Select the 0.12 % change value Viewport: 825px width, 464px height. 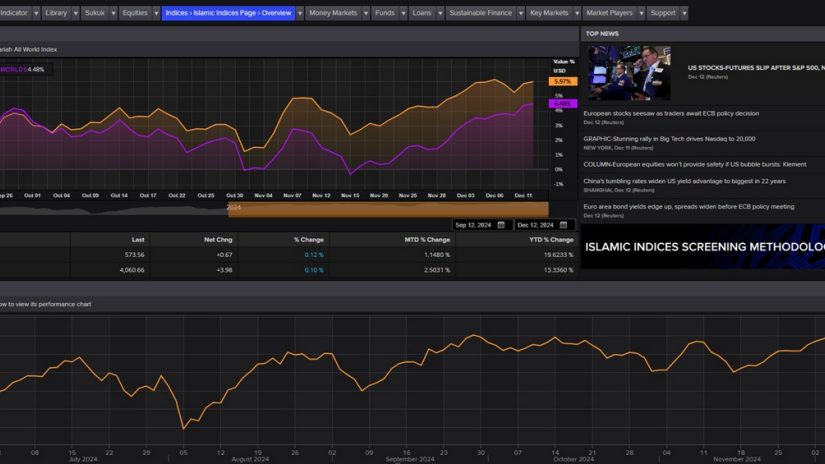(314, 255)
